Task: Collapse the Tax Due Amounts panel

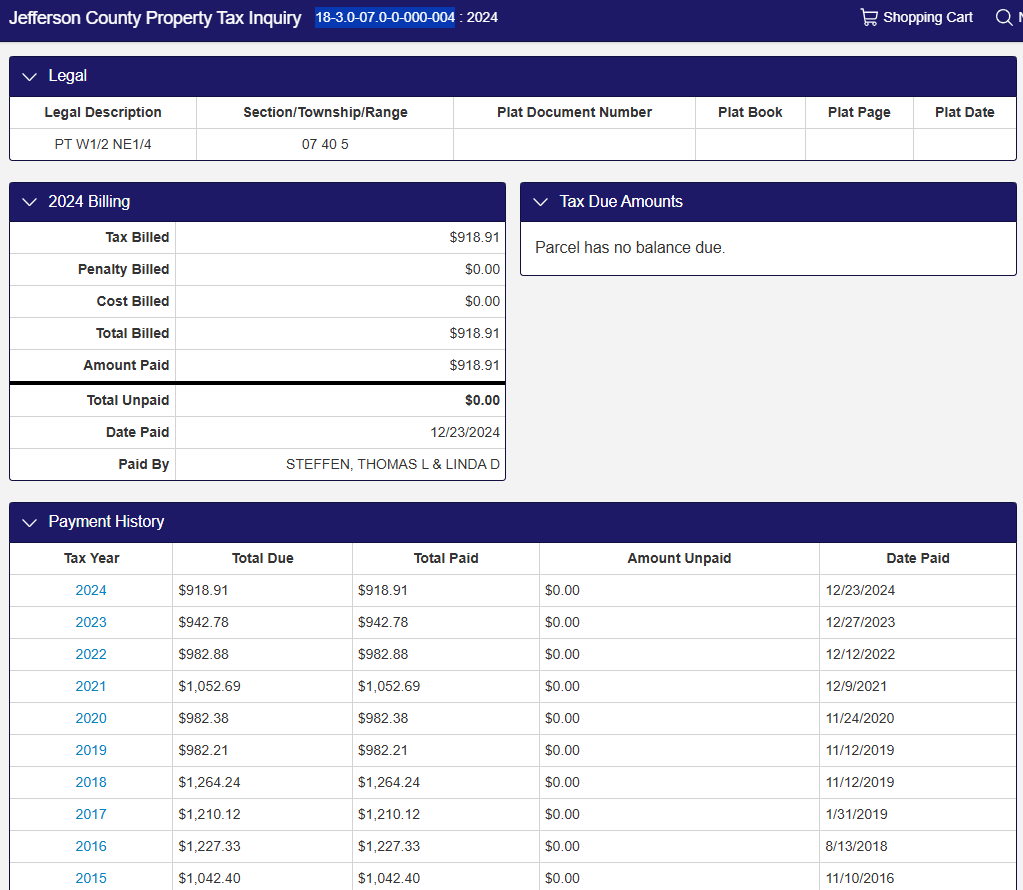Action: (540, 202)
